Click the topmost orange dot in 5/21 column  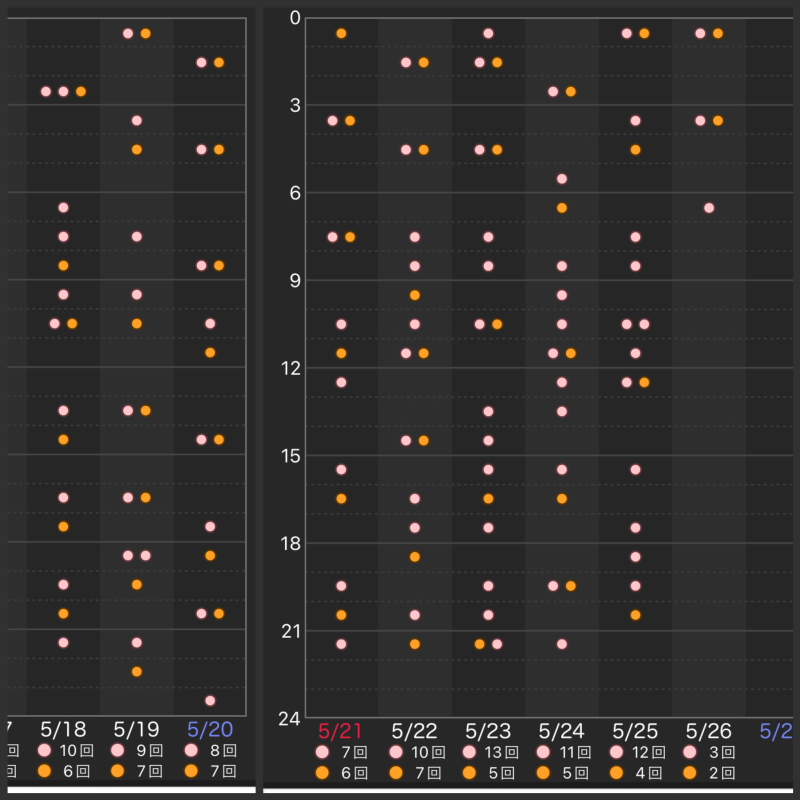(x=341, y=34)
